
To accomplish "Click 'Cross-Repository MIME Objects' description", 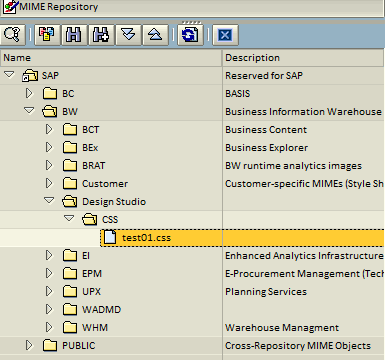I will click(298, 346).
